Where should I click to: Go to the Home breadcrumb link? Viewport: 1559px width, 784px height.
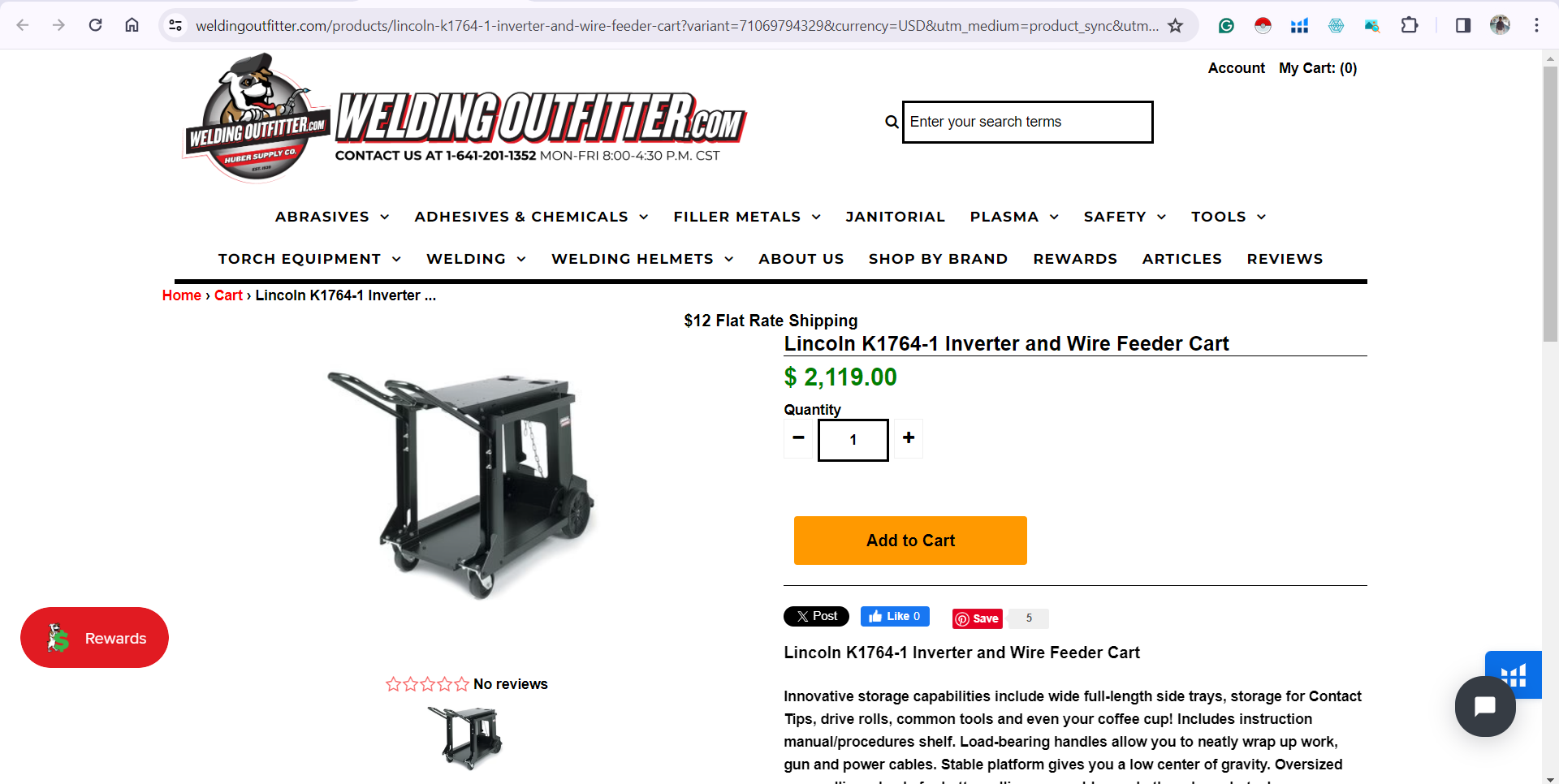tap(181, 295)
